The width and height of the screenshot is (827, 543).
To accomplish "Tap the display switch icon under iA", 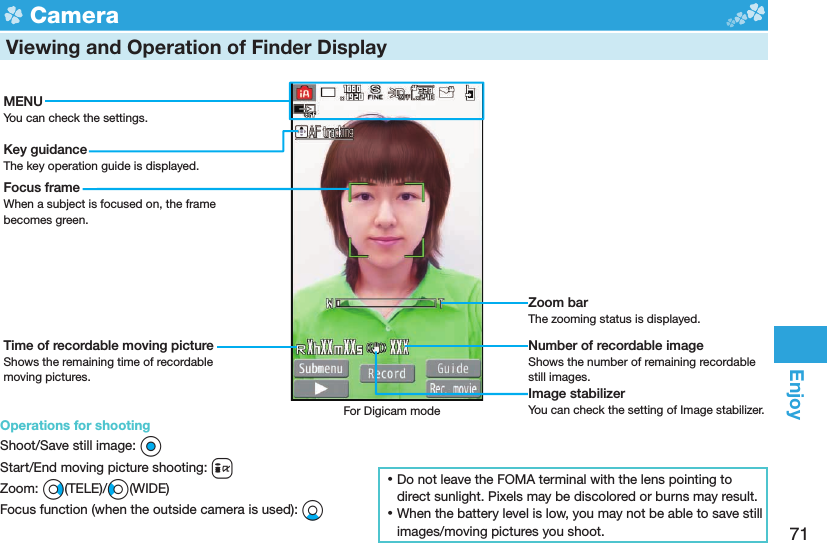I will click(304, 110).
